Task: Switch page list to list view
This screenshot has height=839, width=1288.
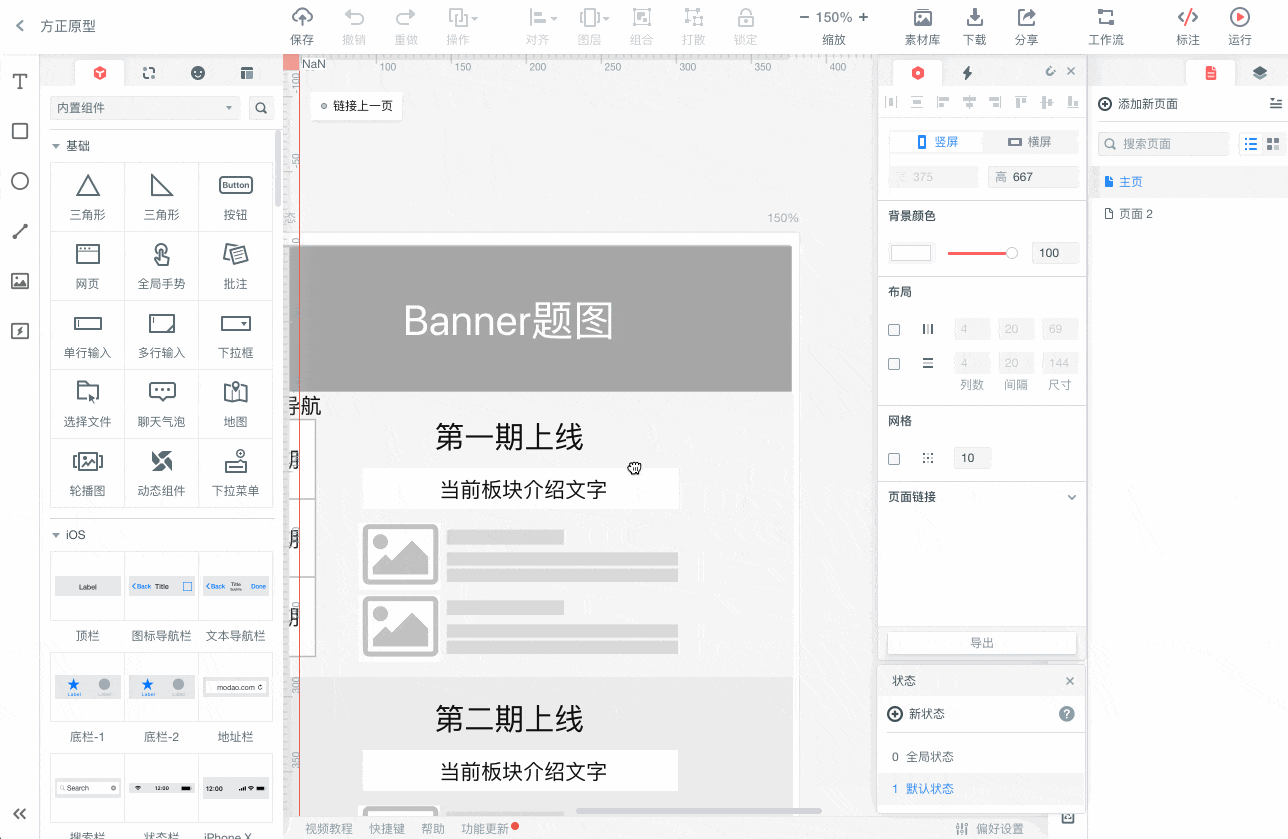Action: (x=1250, y=144)
